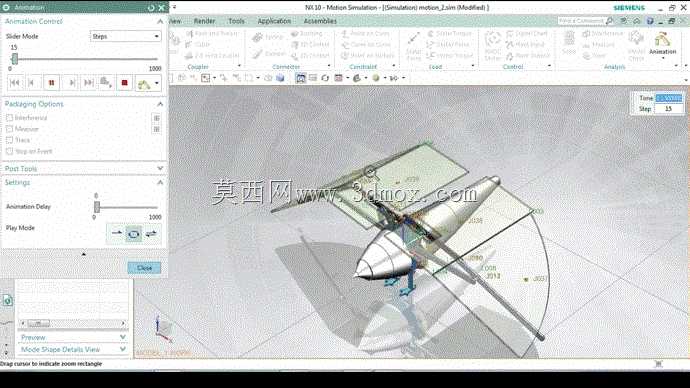690x388 pixels.
Task: Open the Slider Mode dropdown showing Steps
Action: pos(125,37)
